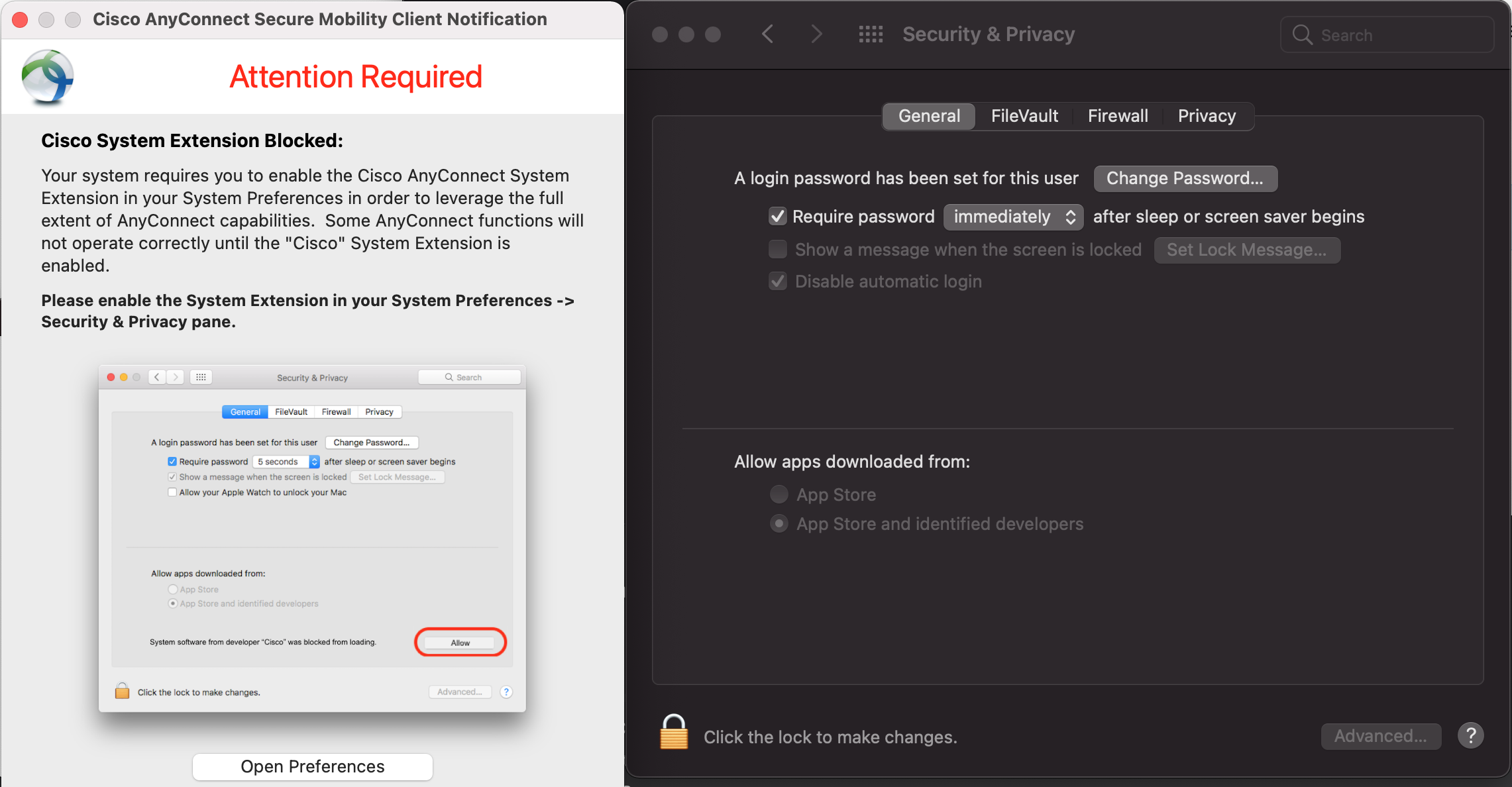Close the Cisco notification window
This screenshot has width=1512, height=787.
20,20
